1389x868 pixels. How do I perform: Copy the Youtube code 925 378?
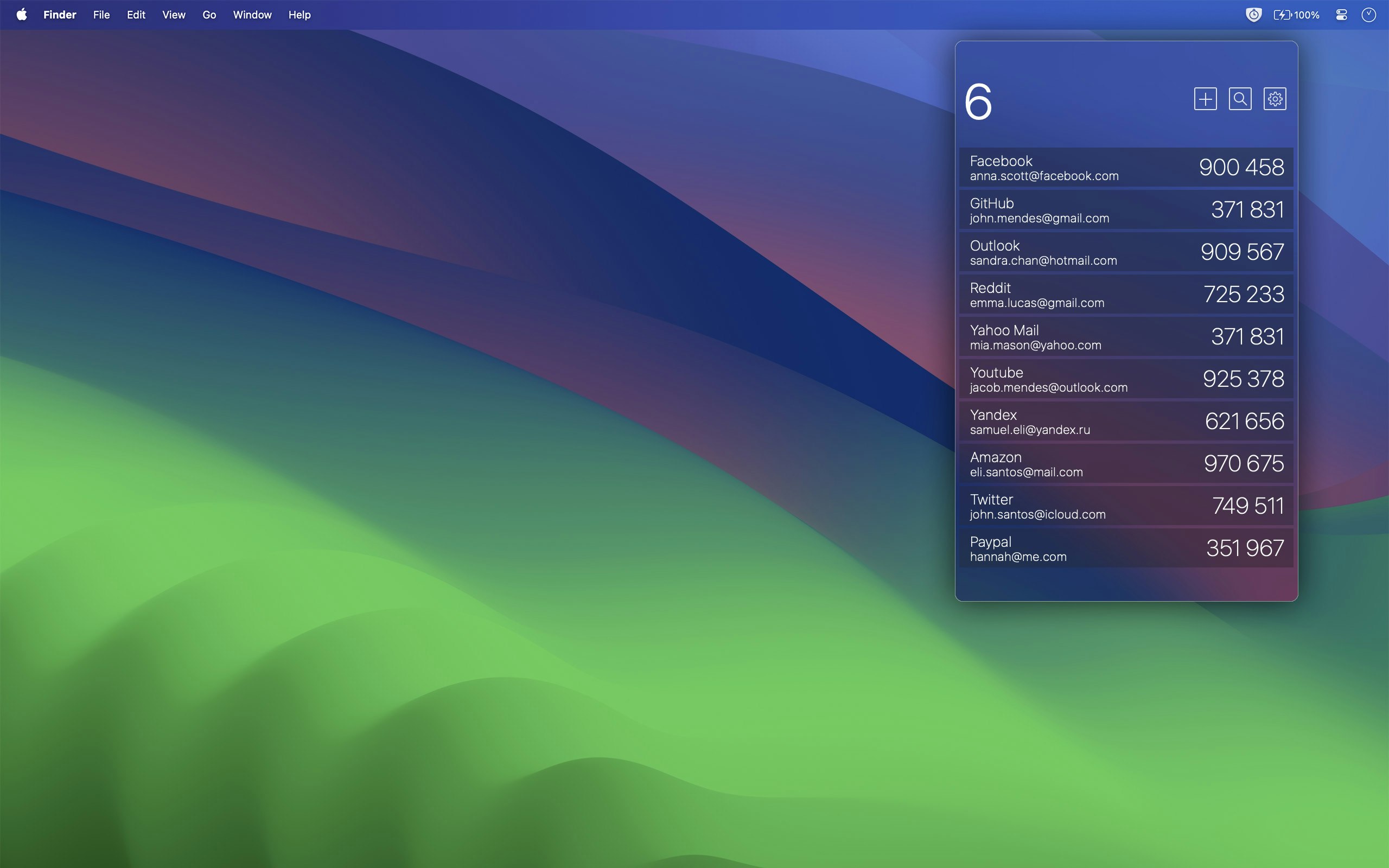(1243, 379)
